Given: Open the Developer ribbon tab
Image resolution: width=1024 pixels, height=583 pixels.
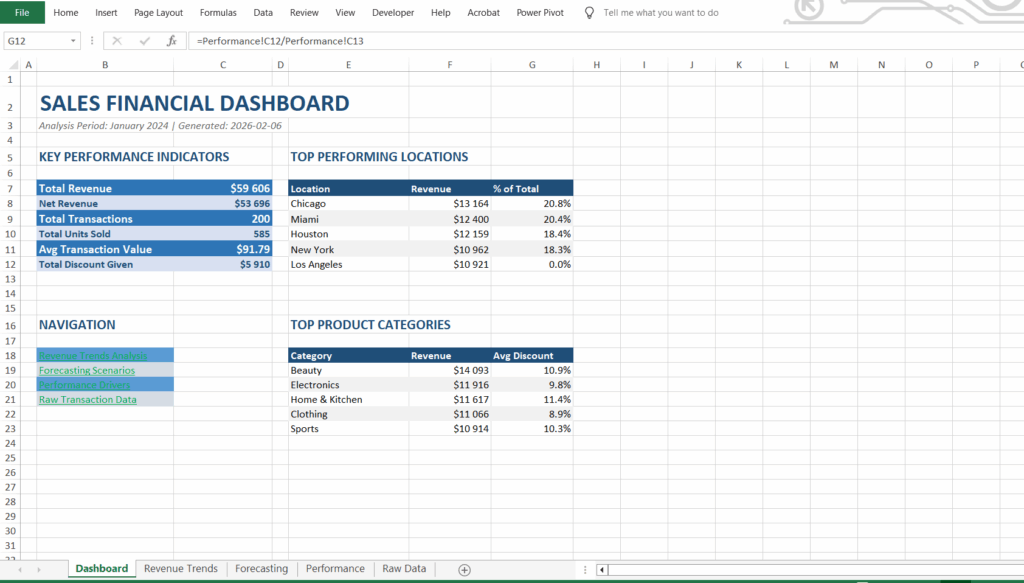Looking at the screenshot, I should click(x=392, y=12).
